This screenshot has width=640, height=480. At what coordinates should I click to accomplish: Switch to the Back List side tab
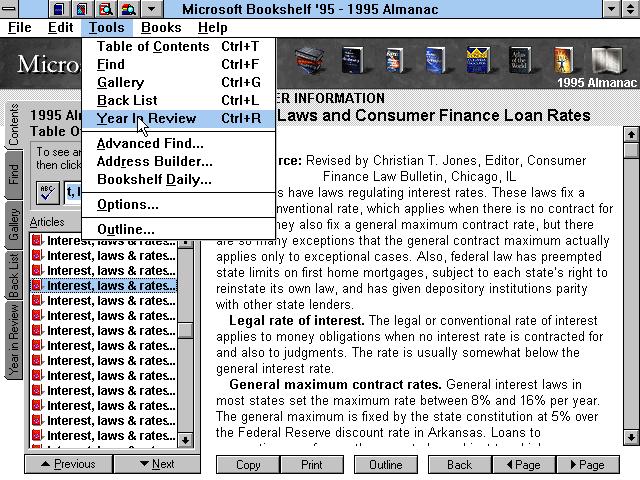(x=14, y=276)
